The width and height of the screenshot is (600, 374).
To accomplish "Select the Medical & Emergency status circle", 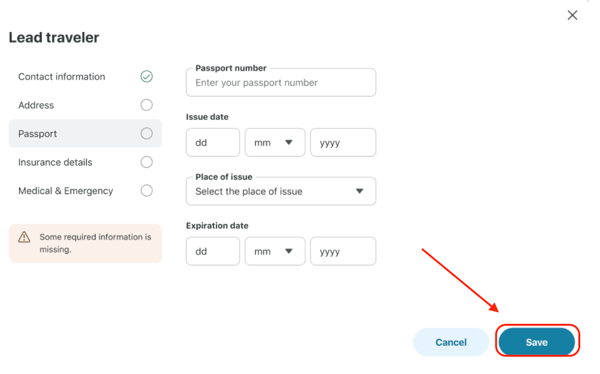I will coord(147,191).
